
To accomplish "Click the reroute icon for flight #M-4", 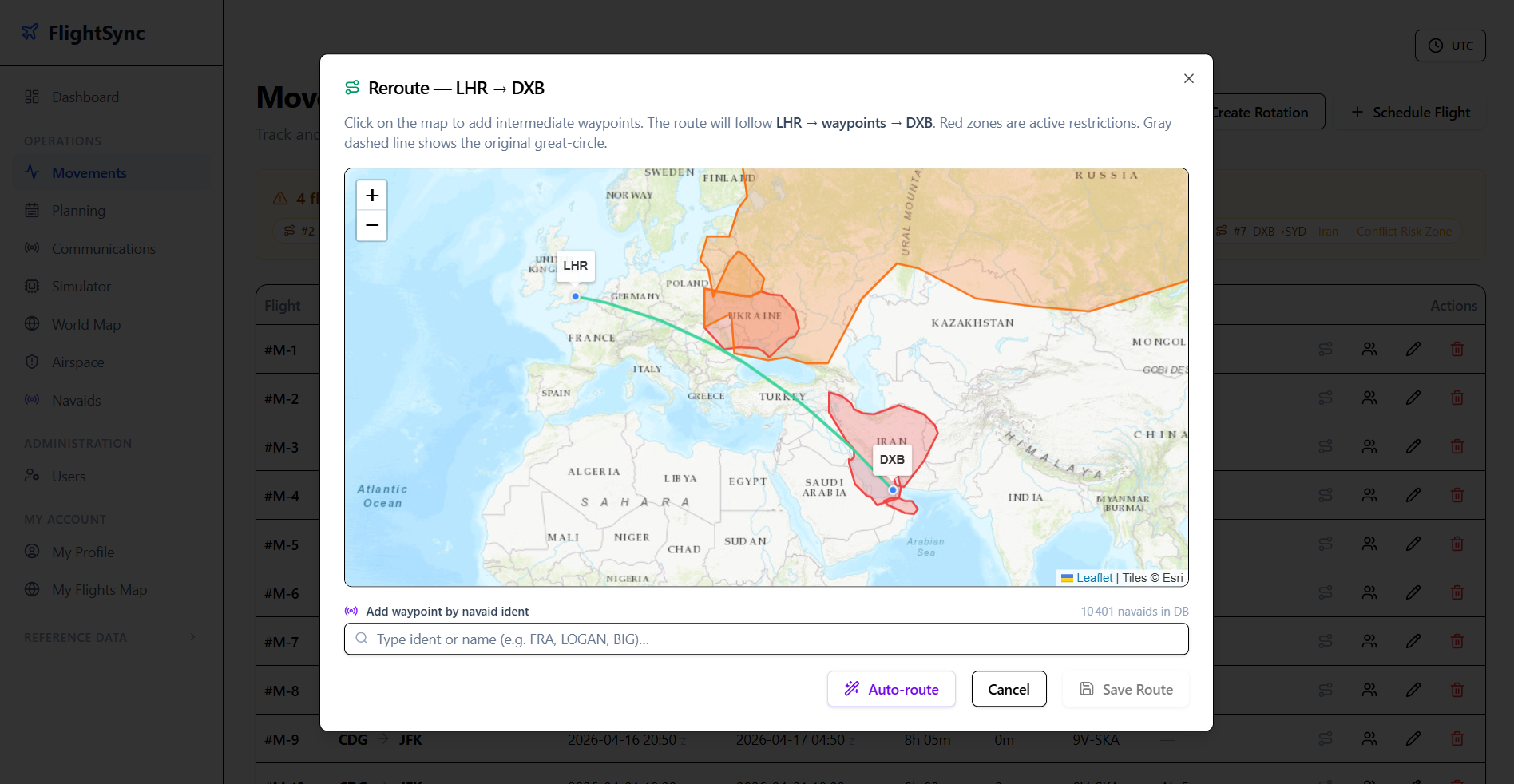I will pyautogui.click(x=1326, y=495).
